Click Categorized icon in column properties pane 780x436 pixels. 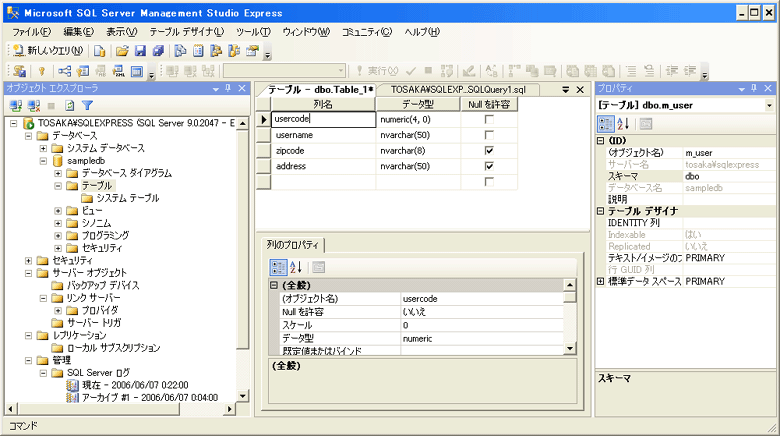(278, 267)
